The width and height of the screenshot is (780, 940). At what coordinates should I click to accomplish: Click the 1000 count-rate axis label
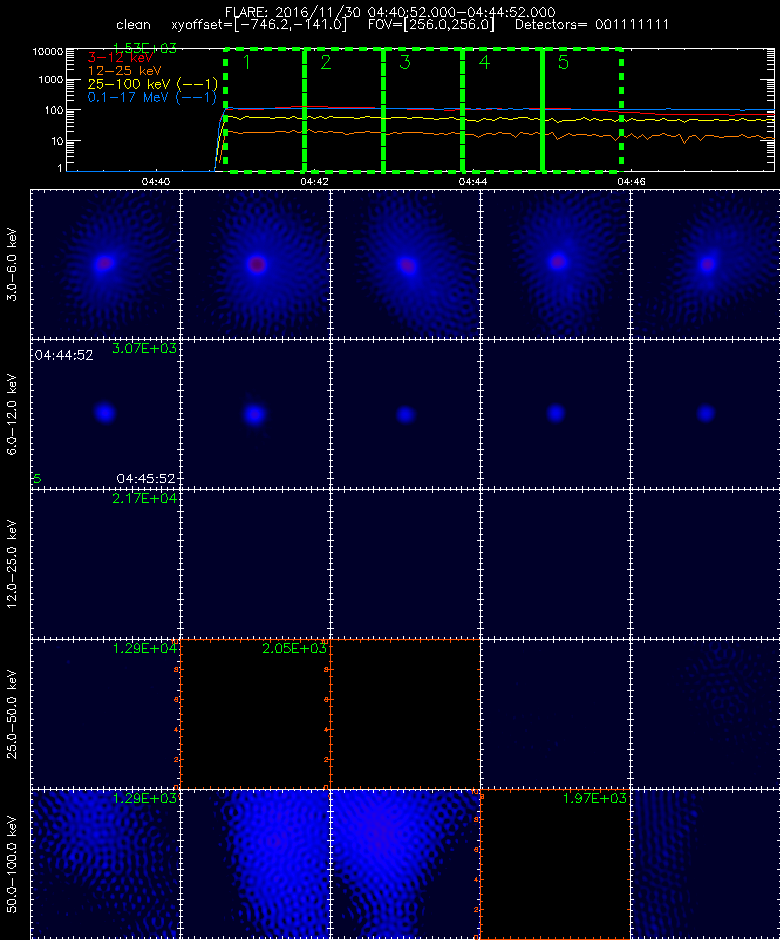tap(51, 80)
